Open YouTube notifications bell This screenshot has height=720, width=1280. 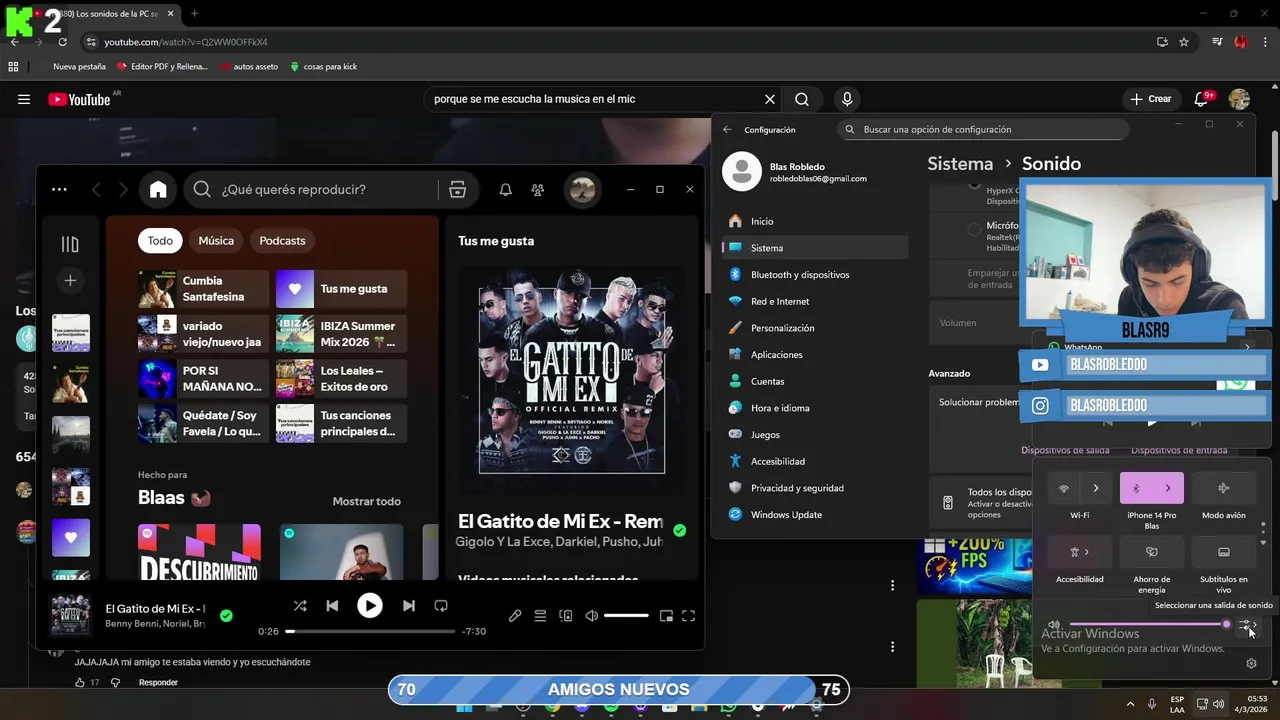pos(1201,99)
